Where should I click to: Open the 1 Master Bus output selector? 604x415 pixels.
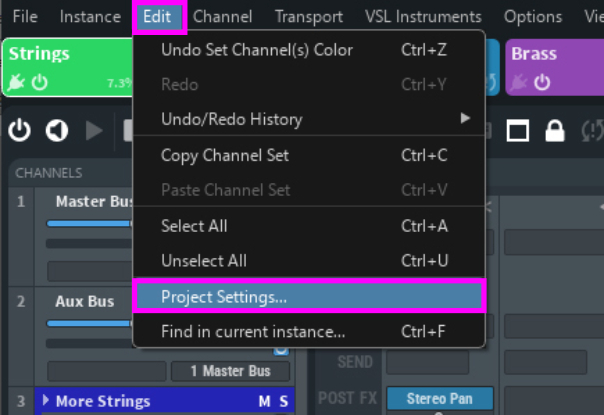click(x=232, y=371)
